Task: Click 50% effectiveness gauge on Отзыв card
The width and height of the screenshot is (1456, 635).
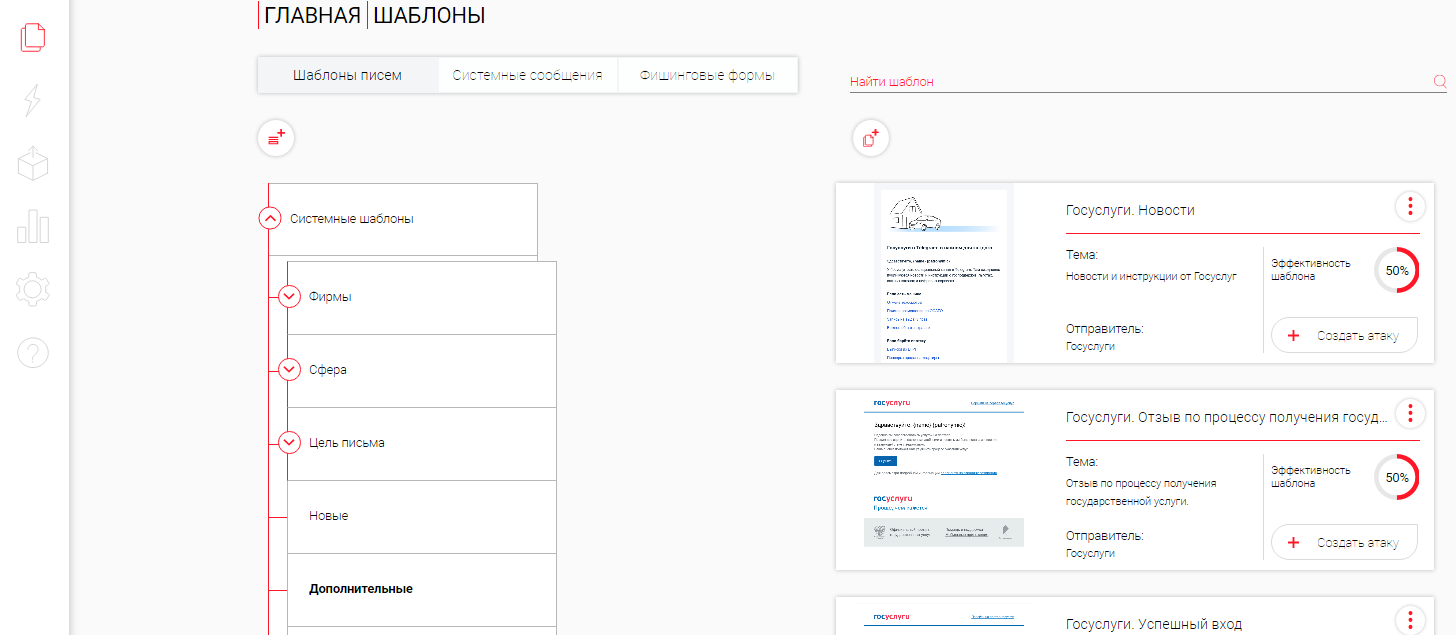Action: 1396,477
